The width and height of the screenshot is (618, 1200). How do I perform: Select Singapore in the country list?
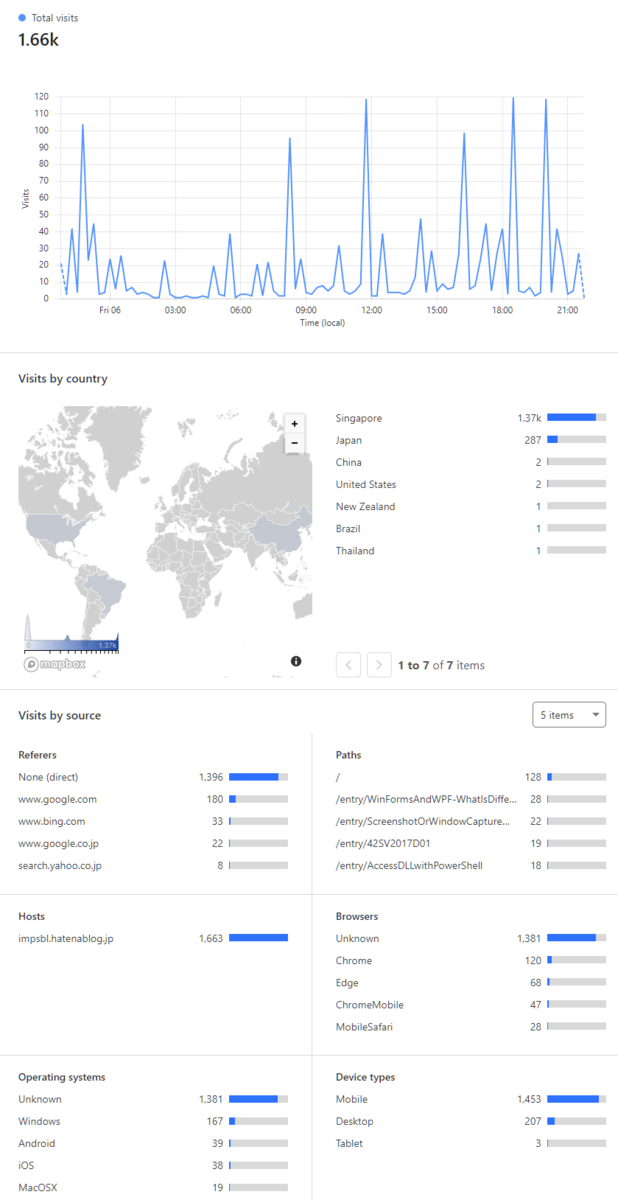click(x=359, y=418)
